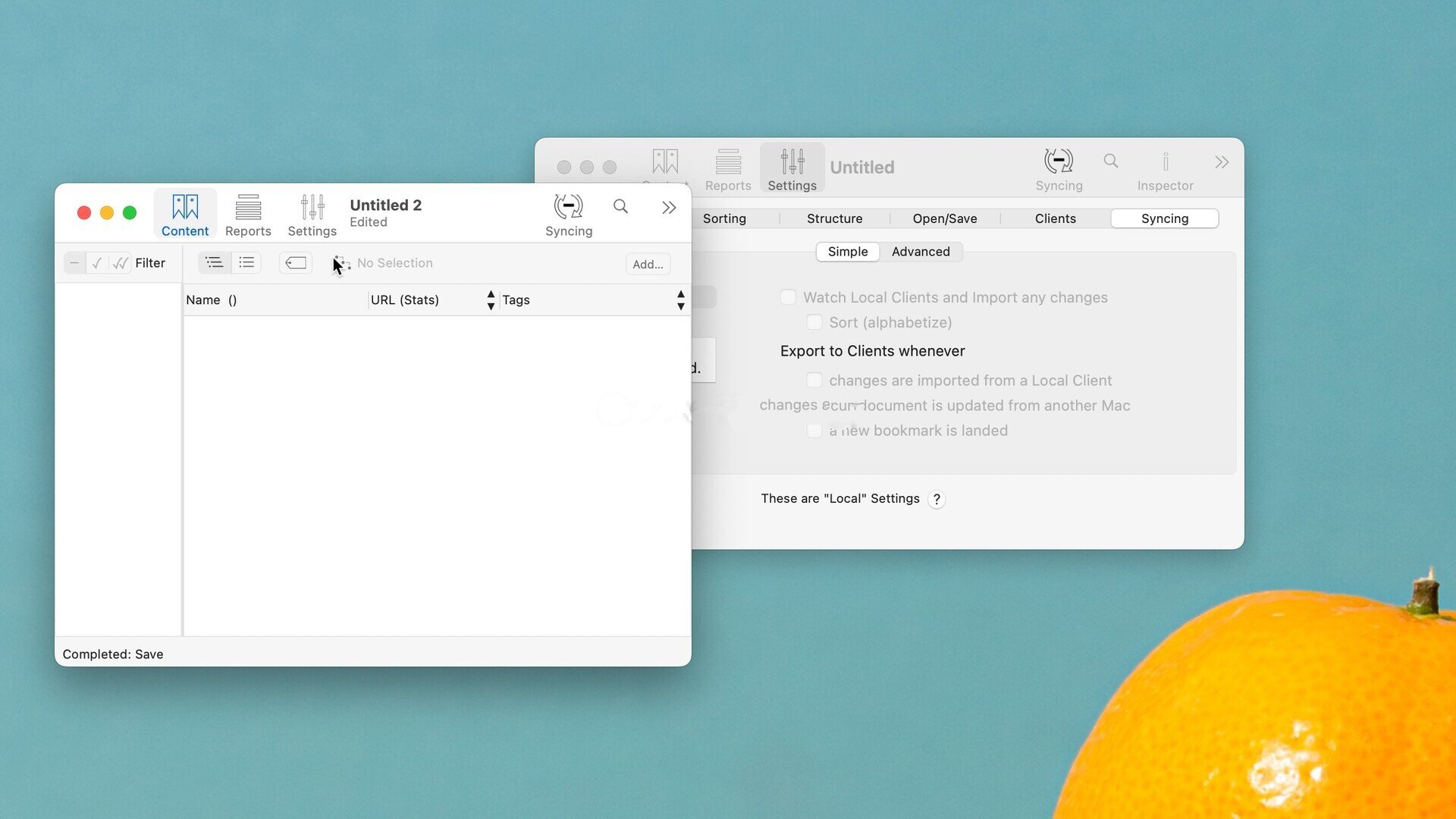Select the Structure settings tab
This screenshot has width=1456, height=819.
point(834,218)
